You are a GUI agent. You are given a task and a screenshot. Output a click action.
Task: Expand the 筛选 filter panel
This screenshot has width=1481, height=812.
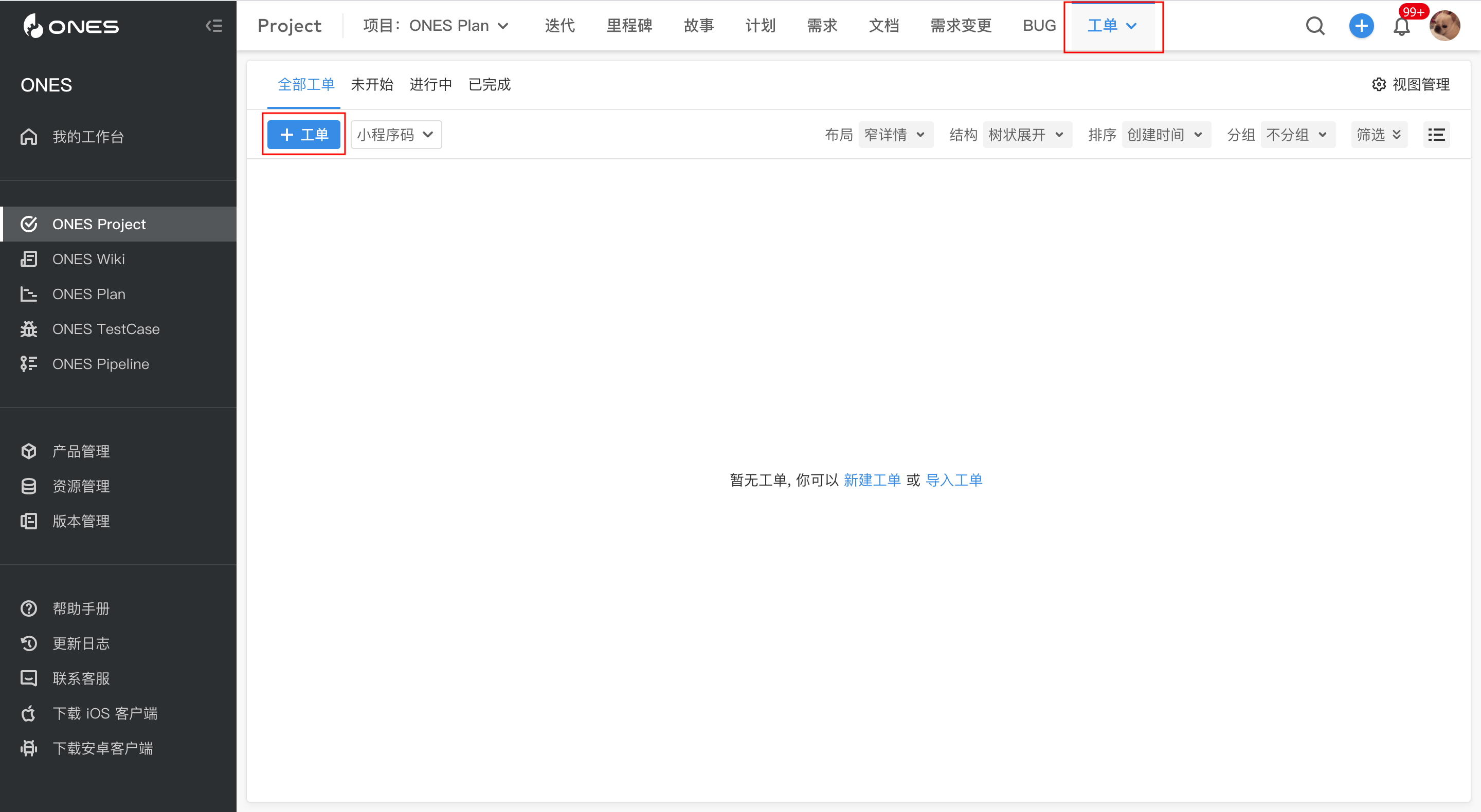(x=1379, y=135)
